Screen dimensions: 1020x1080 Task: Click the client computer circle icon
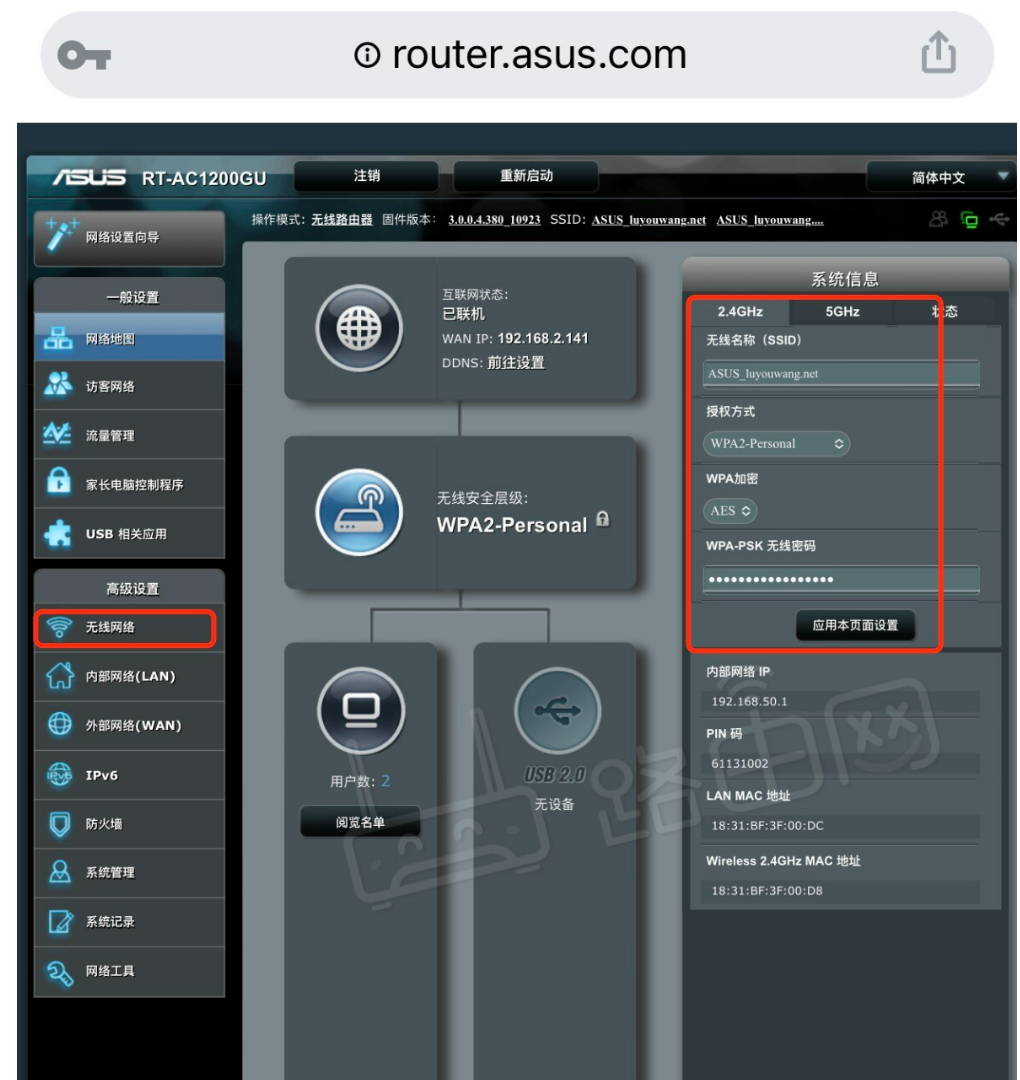pos(361,710)
